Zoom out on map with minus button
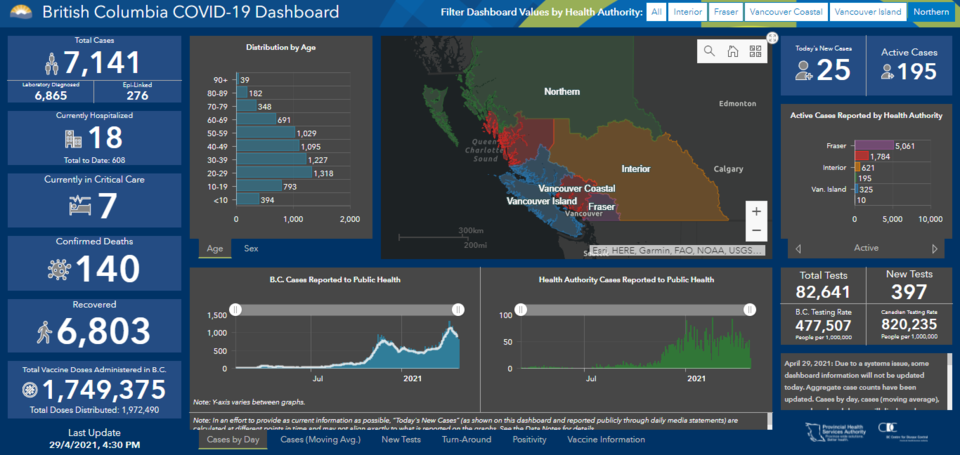Screen dimensions: 960x455 click(756, 231)
